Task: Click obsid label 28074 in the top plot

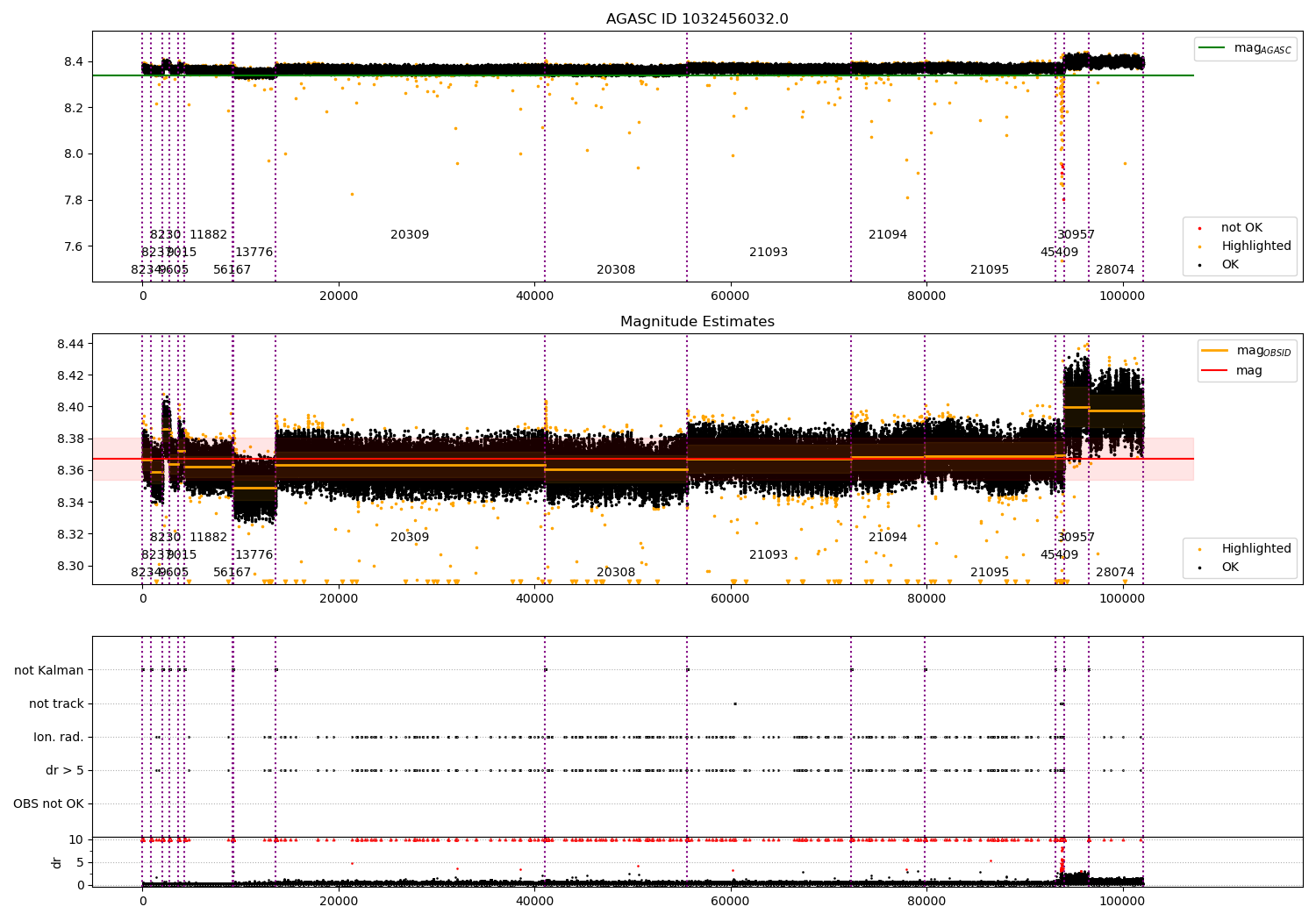Action: 1115,270
